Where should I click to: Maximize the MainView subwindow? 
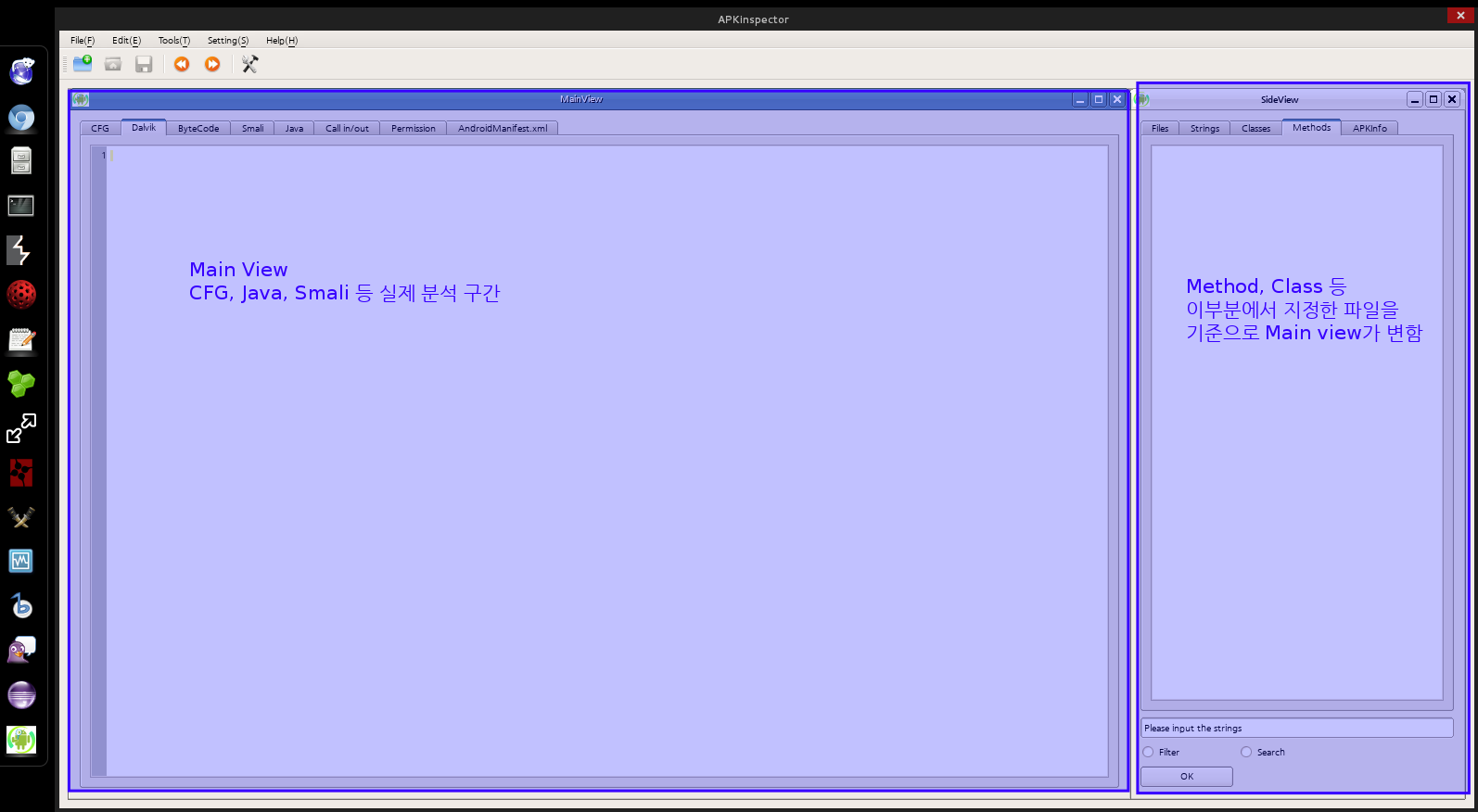pyautogui.click(x=1099, y=99)
